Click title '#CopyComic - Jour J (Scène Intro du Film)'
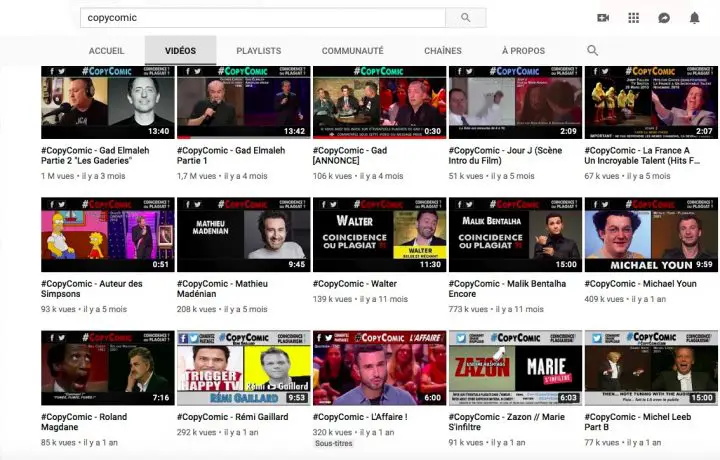This screenshot has width=720, height=460. (x=505, y=156)
